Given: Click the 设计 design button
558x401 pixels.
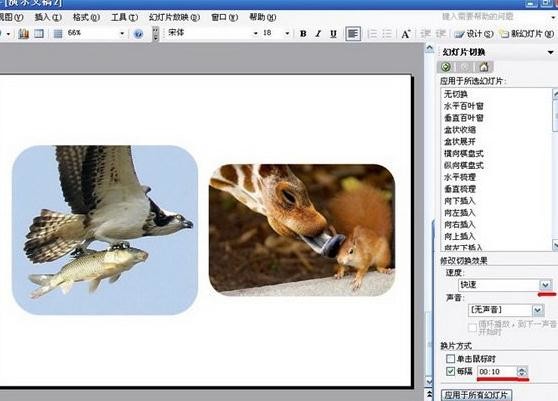Looking at the screenshot, I should [x=474, y=34].
